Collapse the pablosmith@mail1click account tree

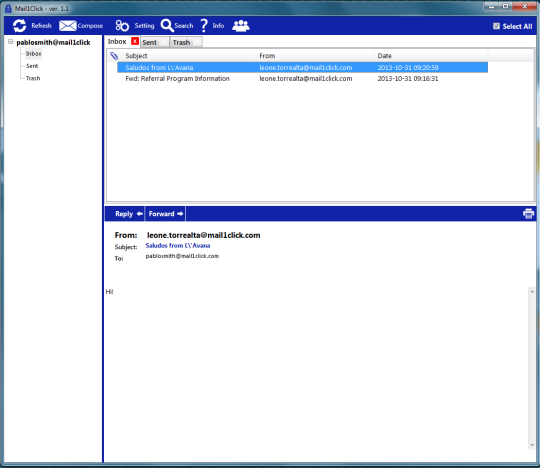point(11,42)
